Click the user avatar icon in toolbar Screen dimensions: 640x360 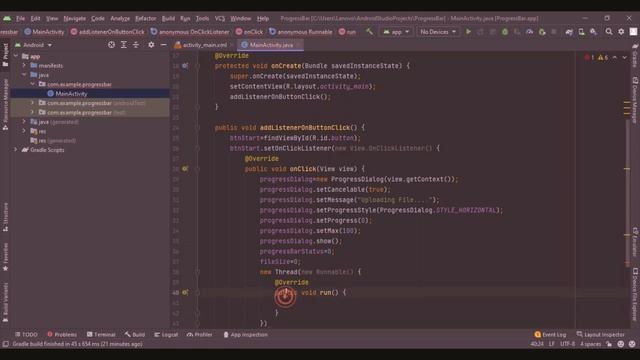(x=633, y=31)
